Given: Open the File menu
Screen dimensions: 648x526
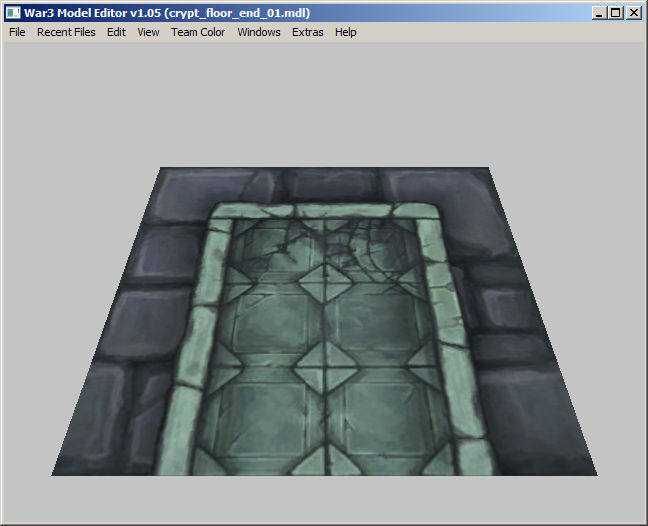Looking at the screenshot, I should coord(17,32).
